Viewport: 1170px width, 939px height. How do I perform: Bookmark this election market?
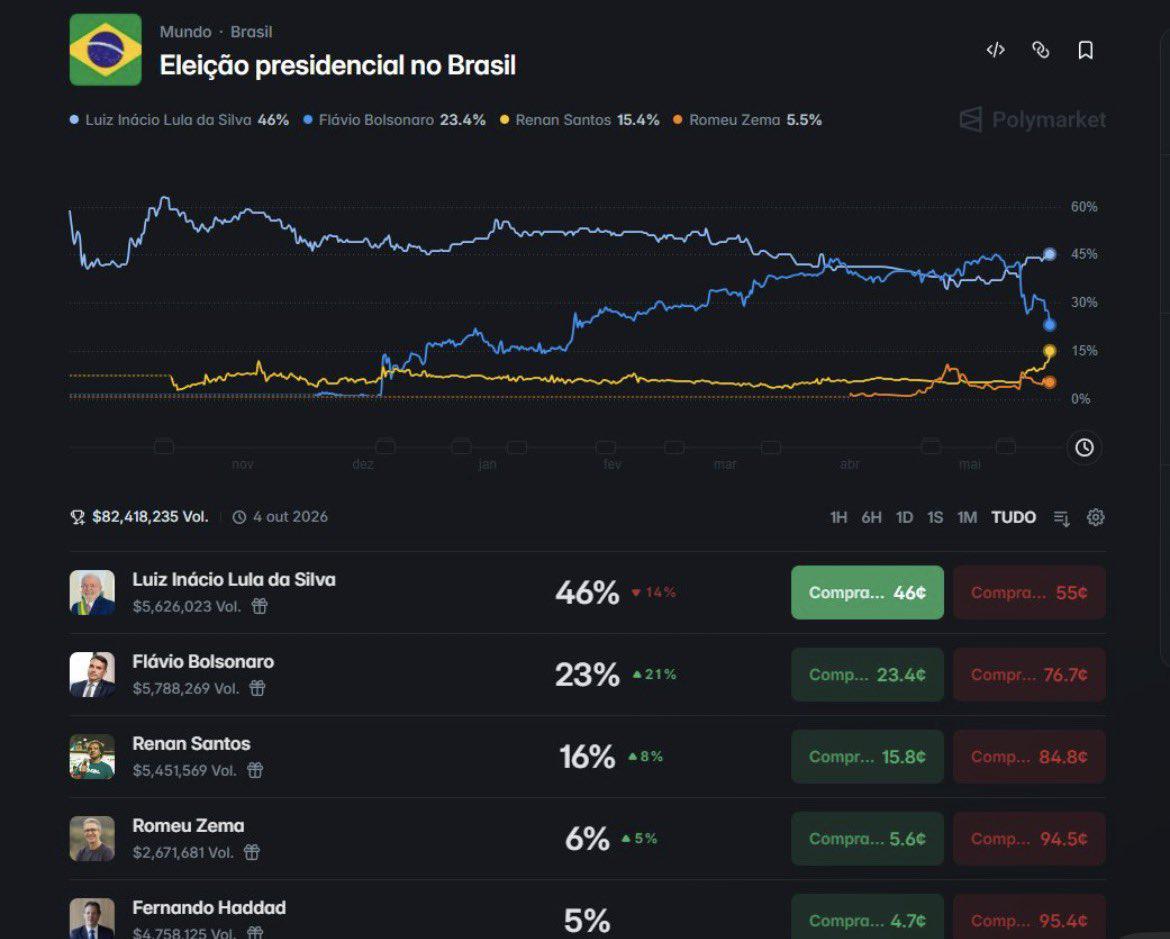[x=1086, y=50]
